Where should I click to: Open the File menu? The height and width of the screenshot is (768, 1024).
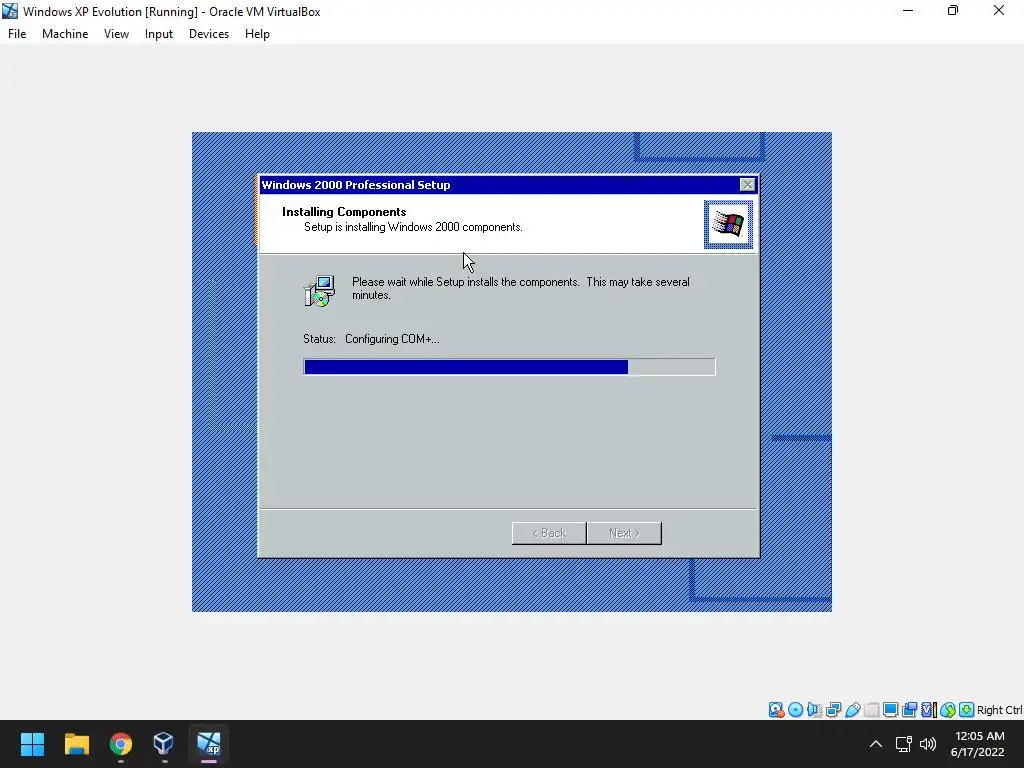17,34
